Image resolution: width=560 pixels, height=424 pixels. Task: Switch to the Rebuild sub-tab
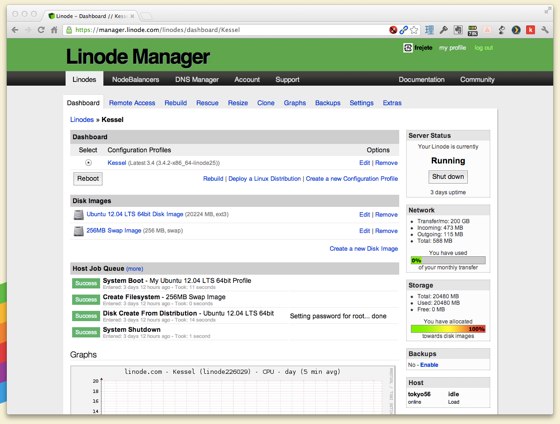(176, 103)
